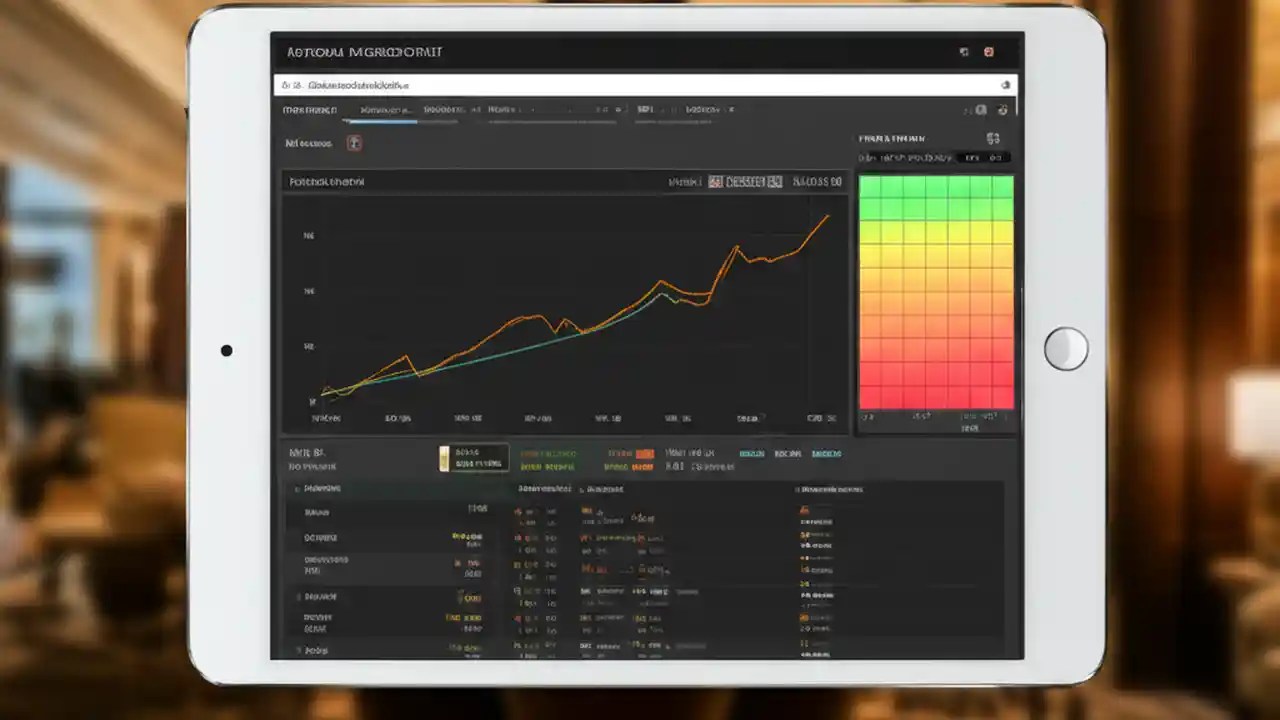Click the icon left of the red title bar icon
The height and width of the screenshot is (720, 1280).
click(963, 51)
